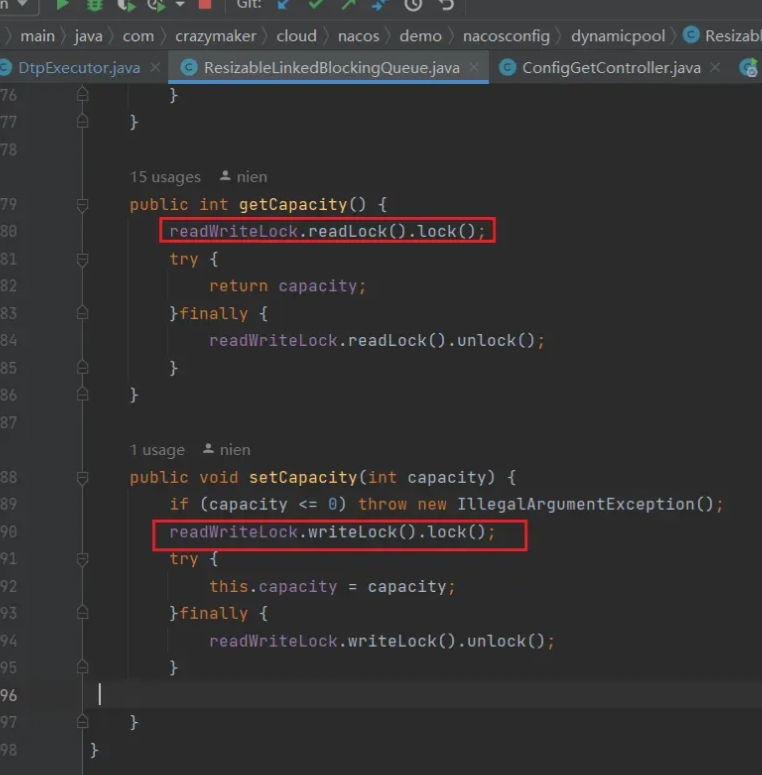Click 'this.capacity = capacity;' on line 92
Viewport: 762px width, 775px height.
(332, 586)
